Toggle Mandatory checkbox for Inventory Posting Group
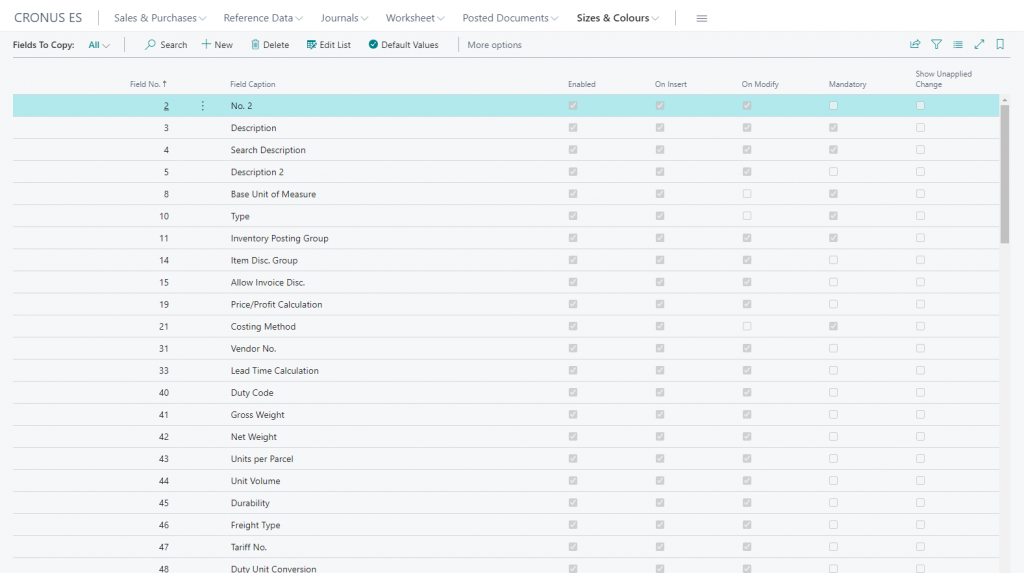Image resolution: width=1024 pixels, height=573 pixels. click(x=833, y=238)
